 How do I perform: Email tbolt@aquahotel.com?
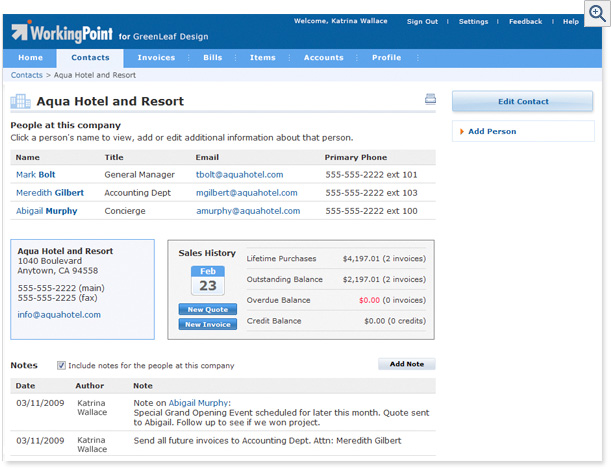(x=239, y=175)
